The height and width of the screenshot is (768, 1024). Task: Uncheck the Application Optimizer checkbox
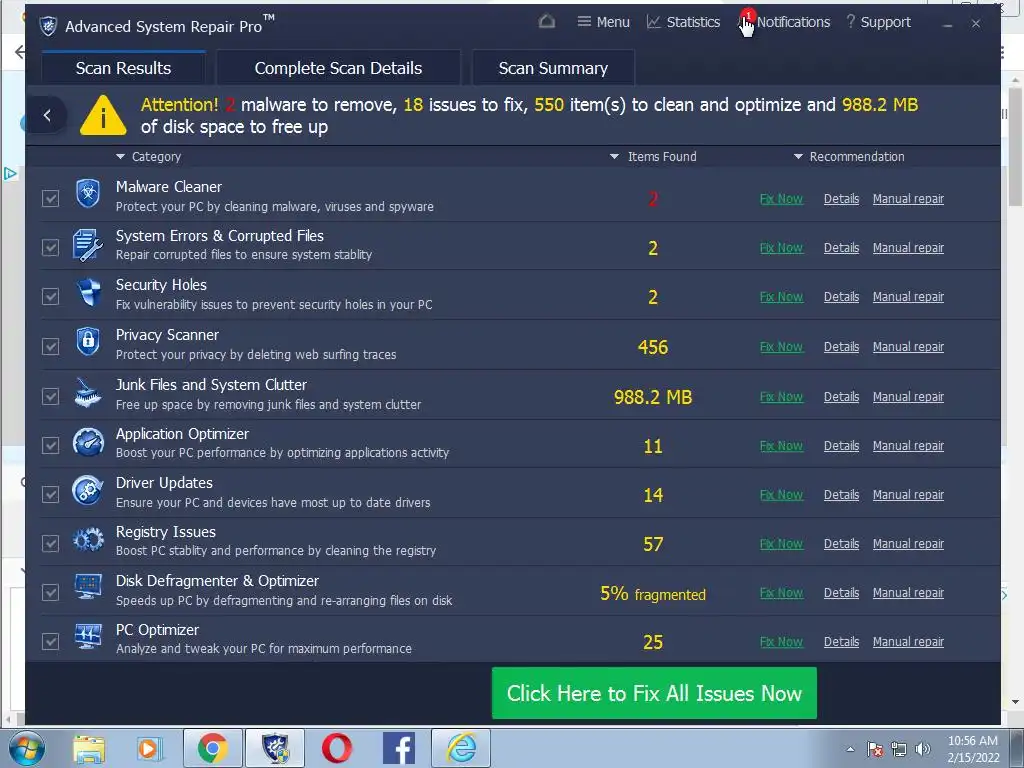coord(50,445)
